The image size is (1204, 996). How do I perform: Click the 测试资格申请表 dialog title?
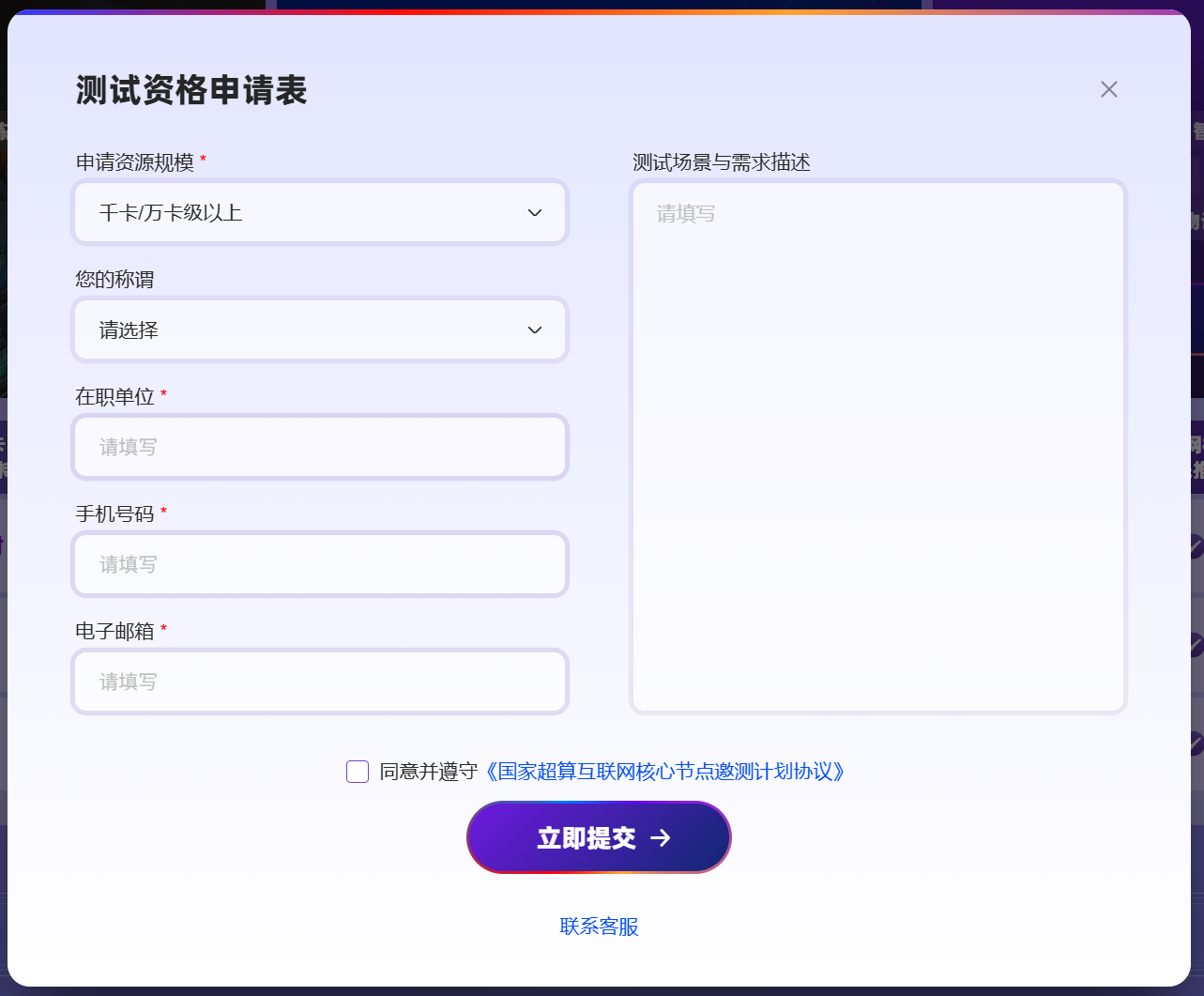pos(191,92)
